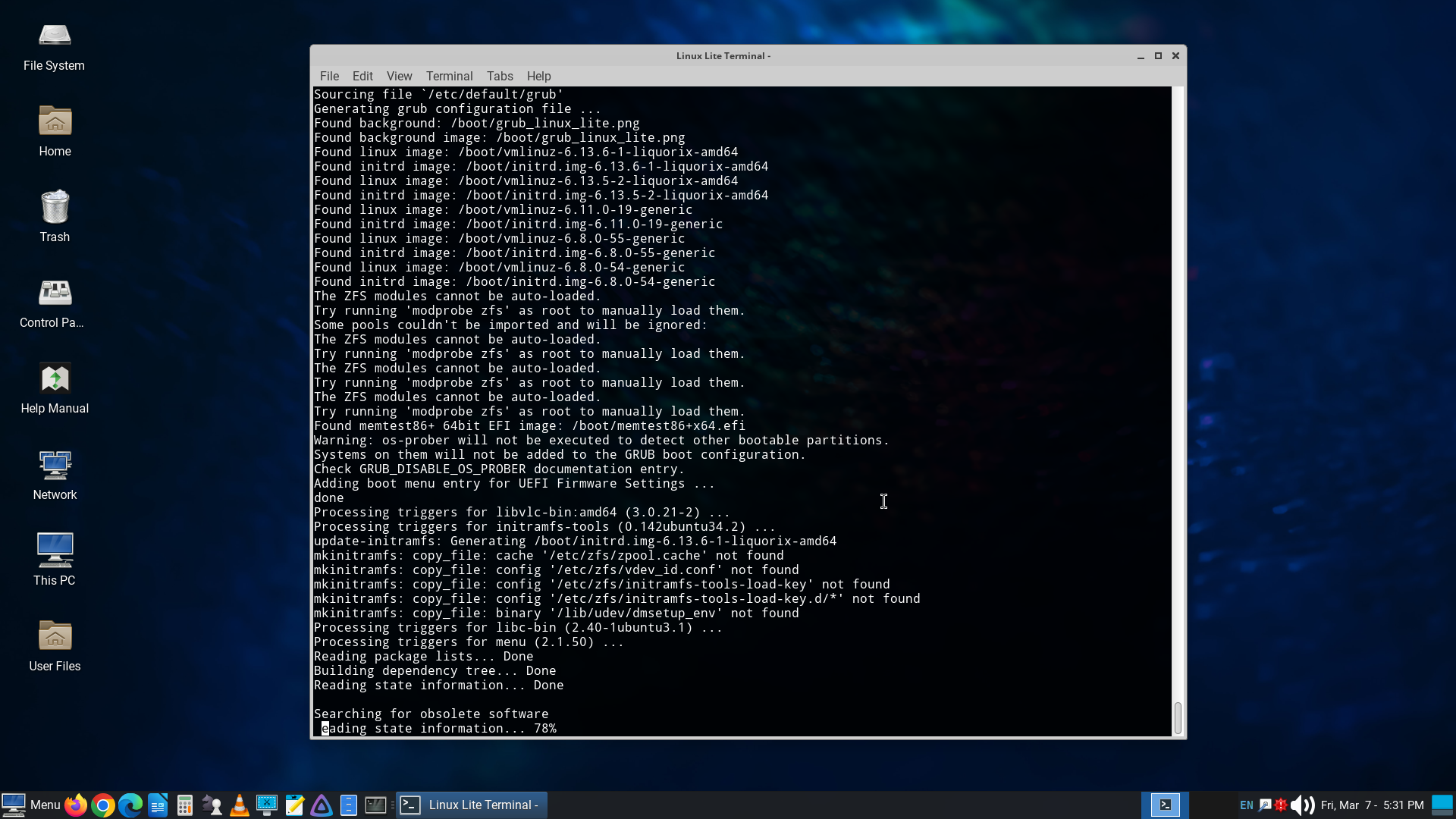
Task: Open the Help Manual desktop icon
Action: point(55,388)
